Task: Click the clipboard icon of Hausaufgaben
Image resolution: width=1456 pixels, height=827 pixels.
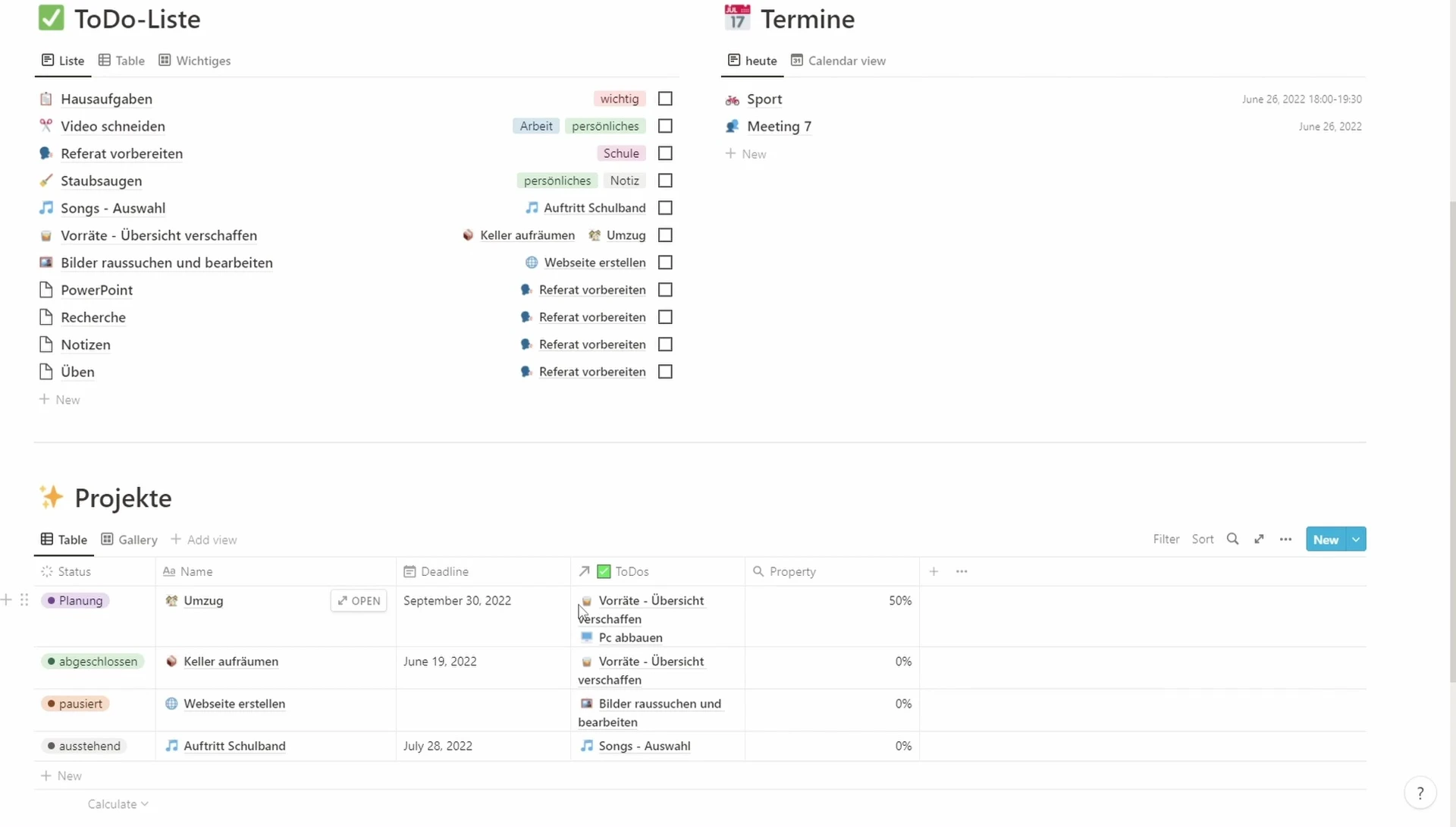Action: (x=46, y=99)
